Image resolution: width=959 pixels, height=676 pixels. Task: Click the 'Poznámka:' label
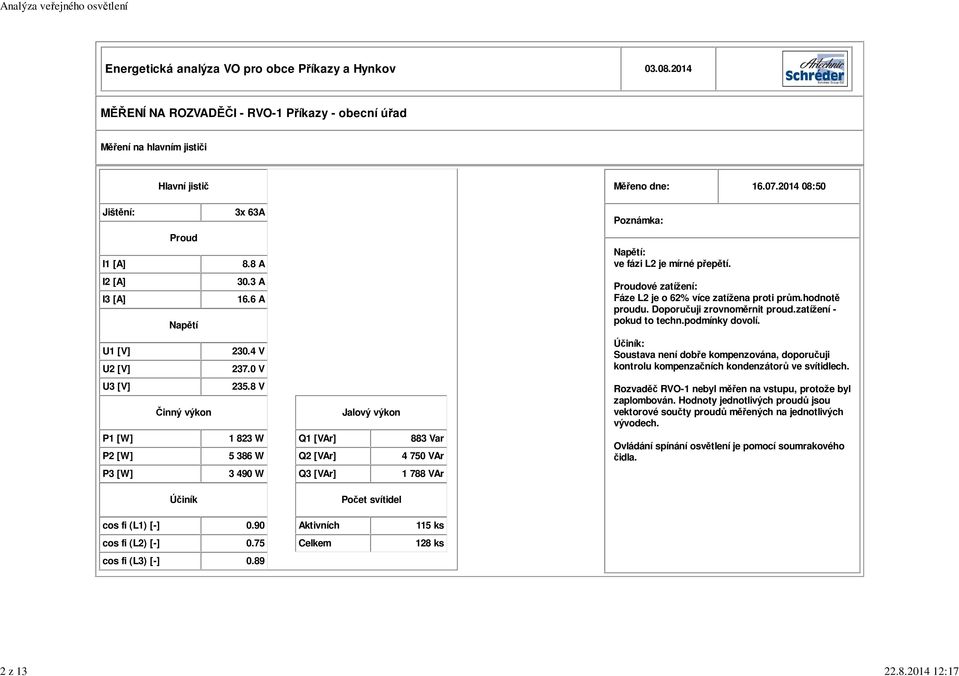coord(639,221)
